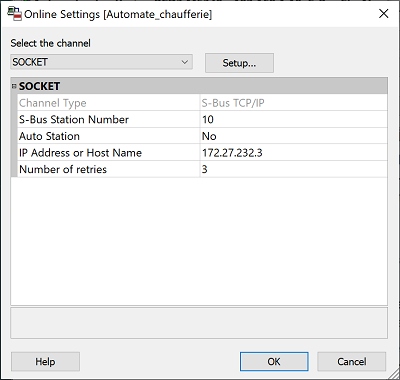Screen dimensions: 400x380
Task: Click the Online Settings title bar icon
Action: click(15, 14)
